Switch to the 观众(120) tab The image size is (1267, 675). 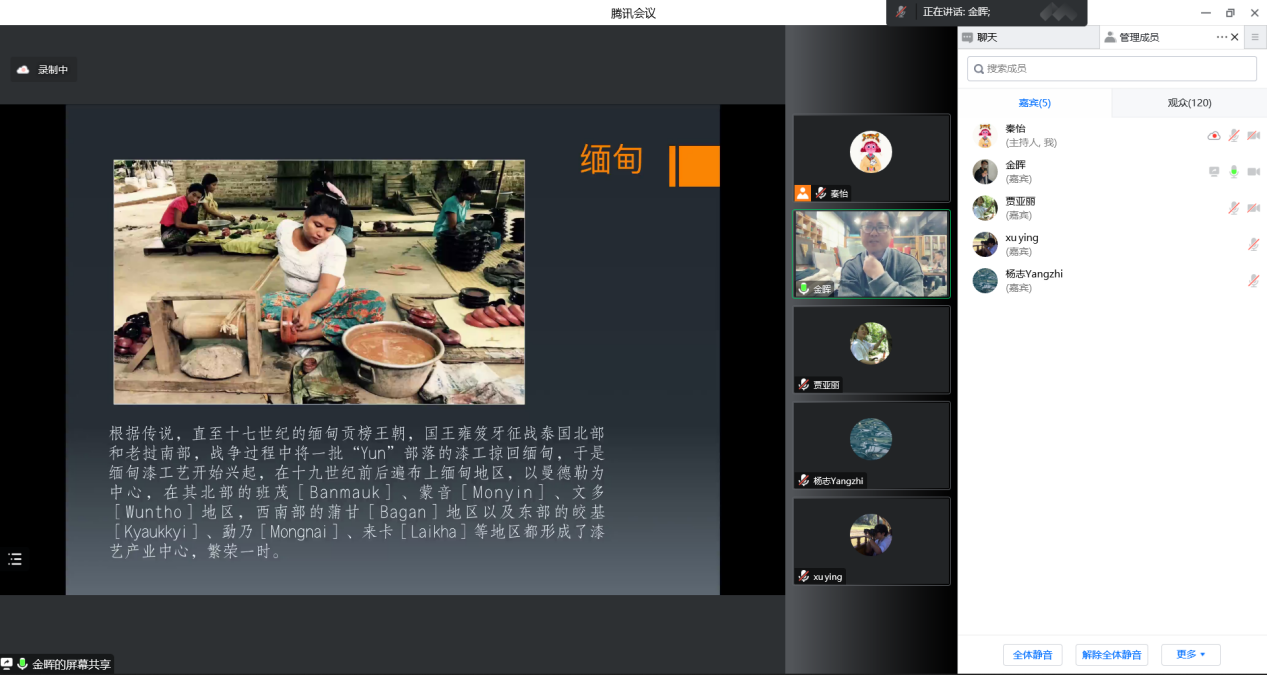[x=1189, y=103]
